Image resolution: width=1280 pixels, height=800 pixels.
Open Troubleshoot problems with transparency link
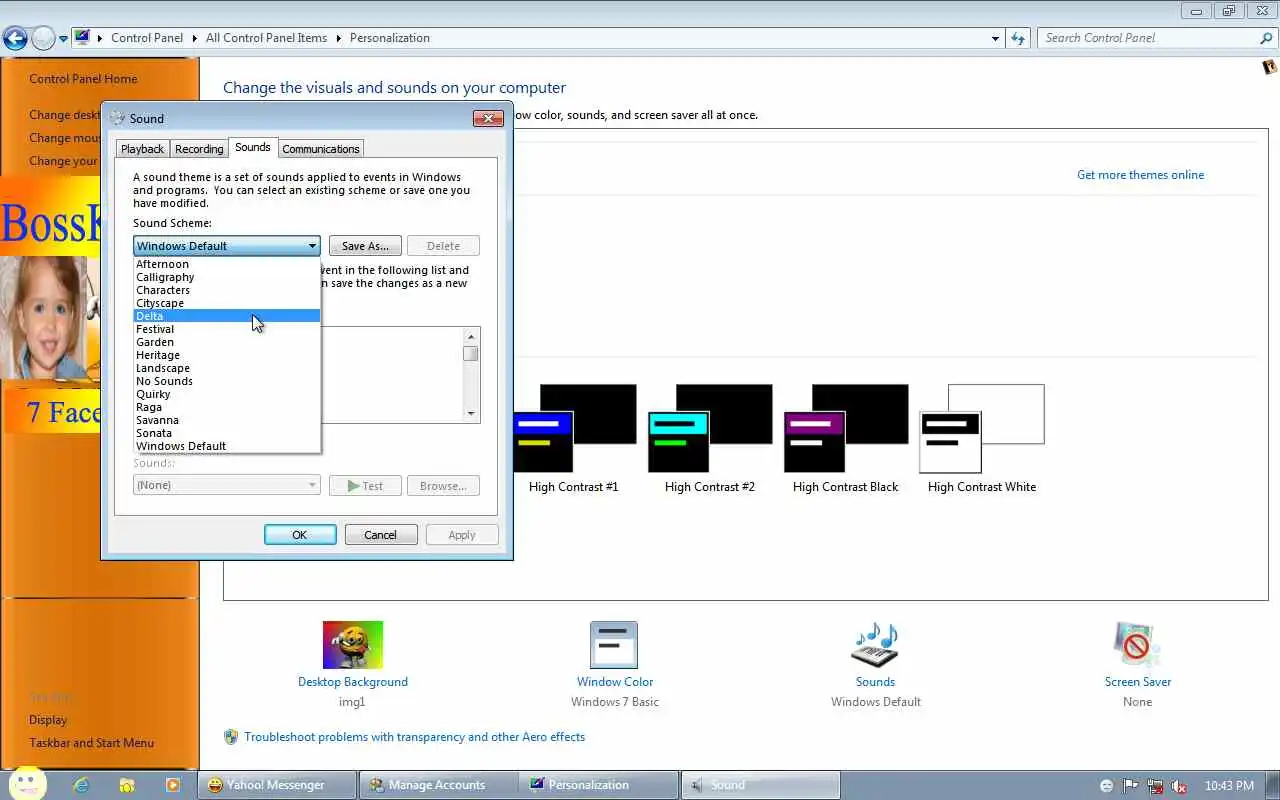[414, 737]
